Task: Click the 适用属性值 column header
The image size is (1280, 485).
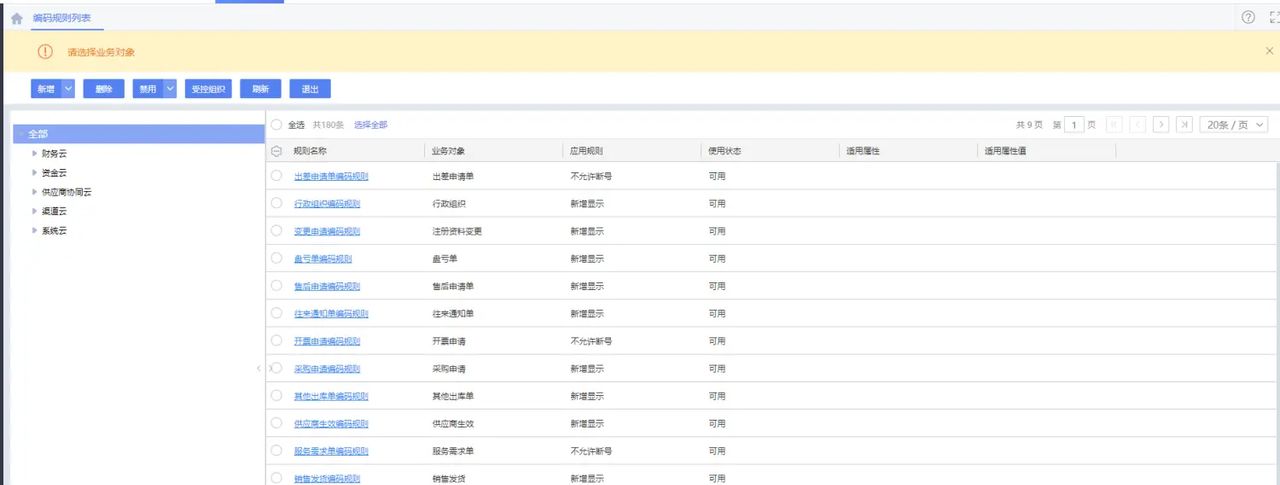Action: (1006, 151)
